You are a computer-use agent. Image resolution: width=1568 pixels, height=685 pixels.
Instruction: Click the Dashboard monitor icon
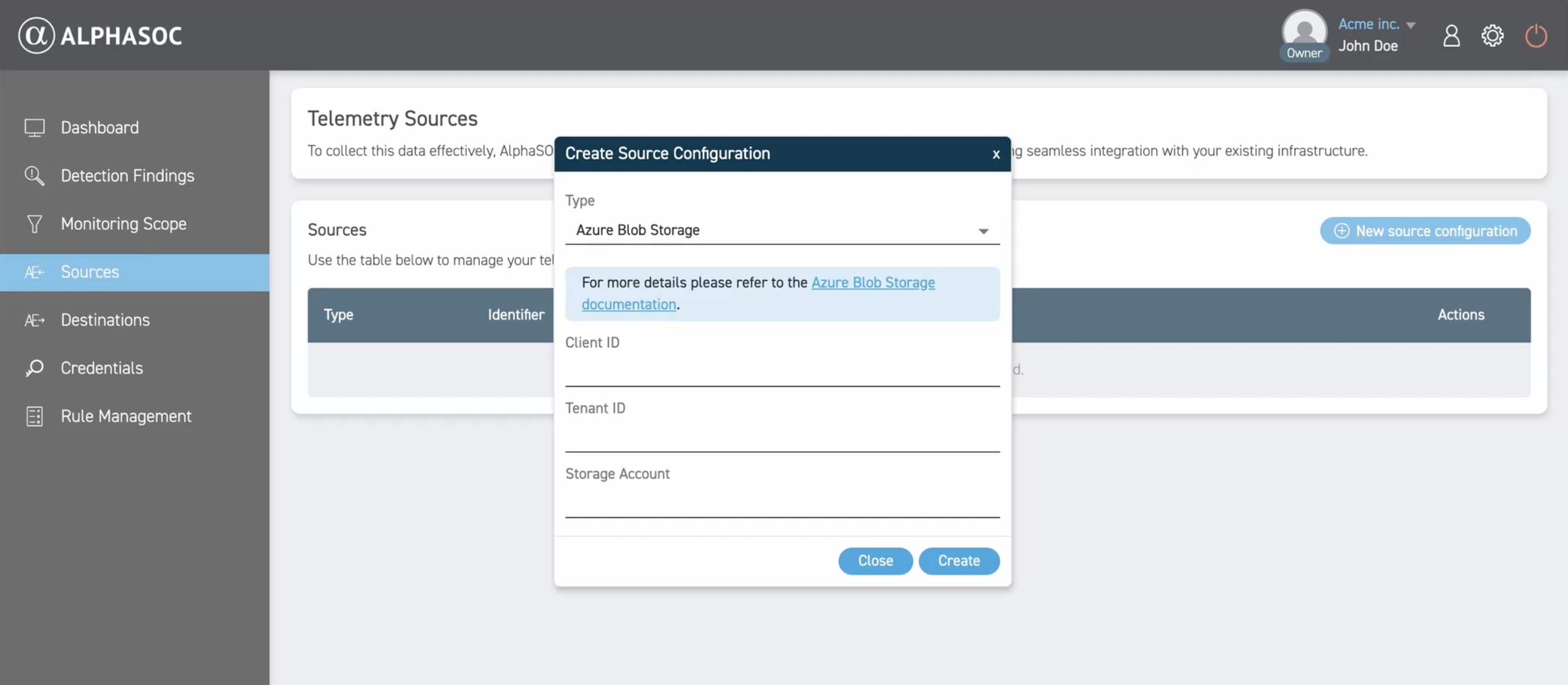[x=35, y=127]
